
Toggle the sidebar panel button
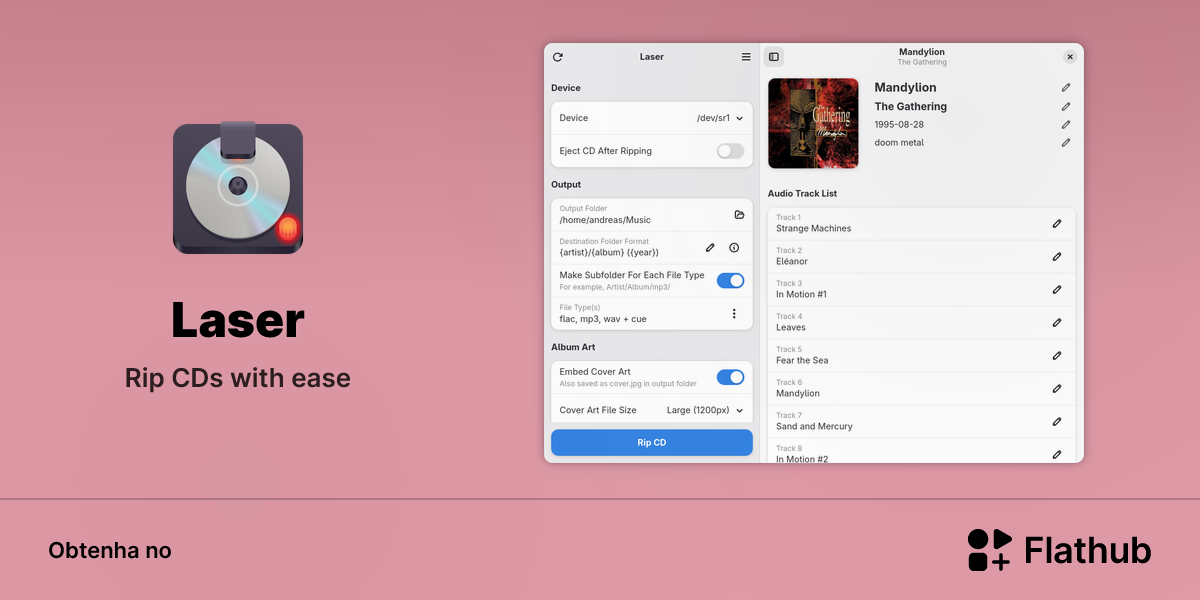774,57
